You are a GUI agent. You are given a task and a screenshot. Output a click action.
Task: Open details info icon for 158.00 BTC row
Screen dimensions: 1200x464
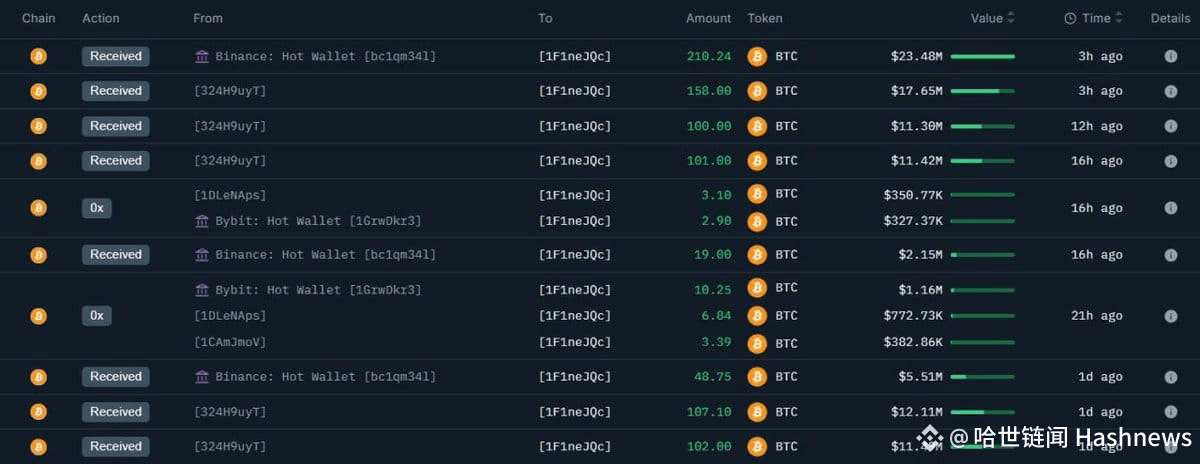[1170, 91]
